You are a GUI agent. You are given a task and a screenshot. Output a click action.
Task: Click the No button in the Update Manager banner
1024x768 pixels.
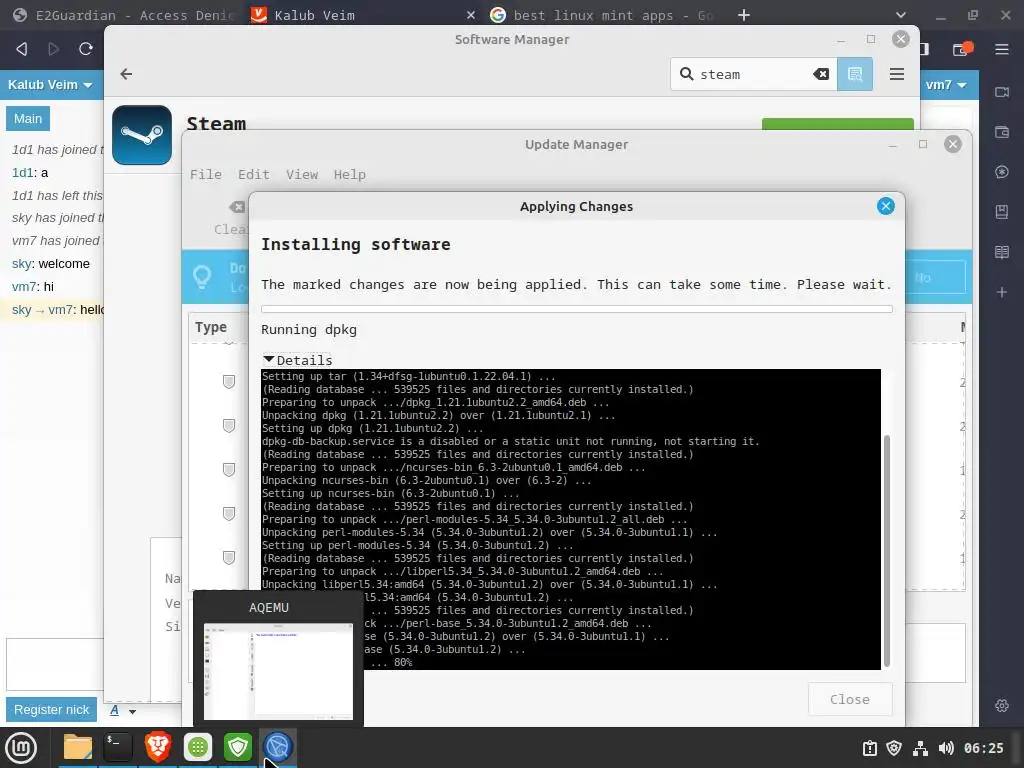click(x=923, y=278)
